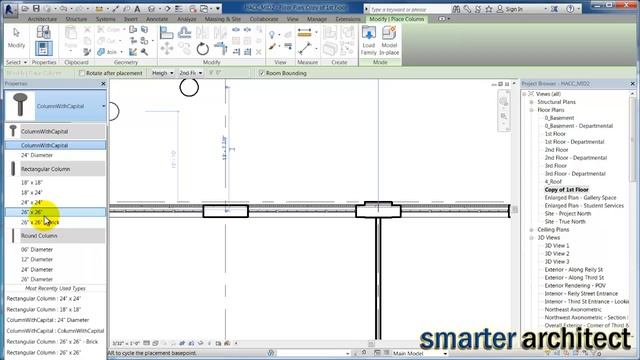The width and height of the screenshot is (640, 360).
Task: Select 26" x 26" rectangular column type
Action: (x=55, y=212)
